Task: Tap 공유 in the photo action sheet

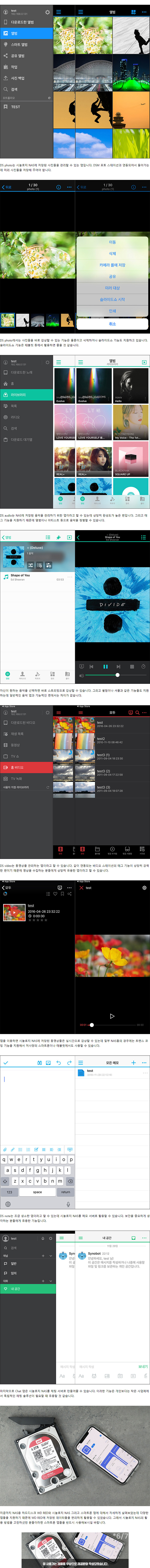Action: tap(112, 276)
